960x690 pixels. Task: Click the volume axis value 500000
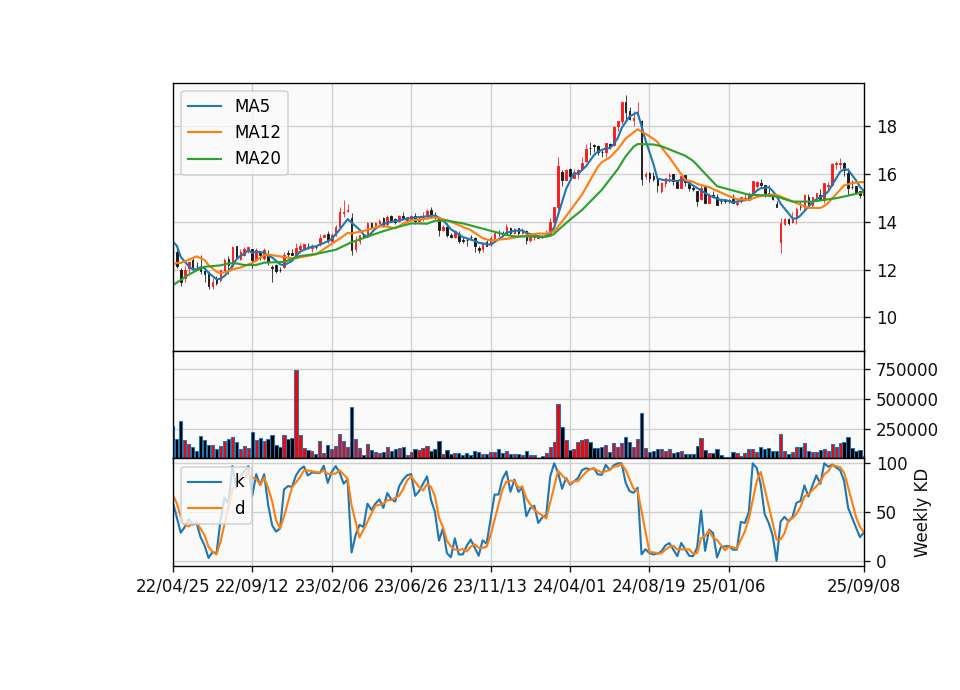(x=907, y=400)
